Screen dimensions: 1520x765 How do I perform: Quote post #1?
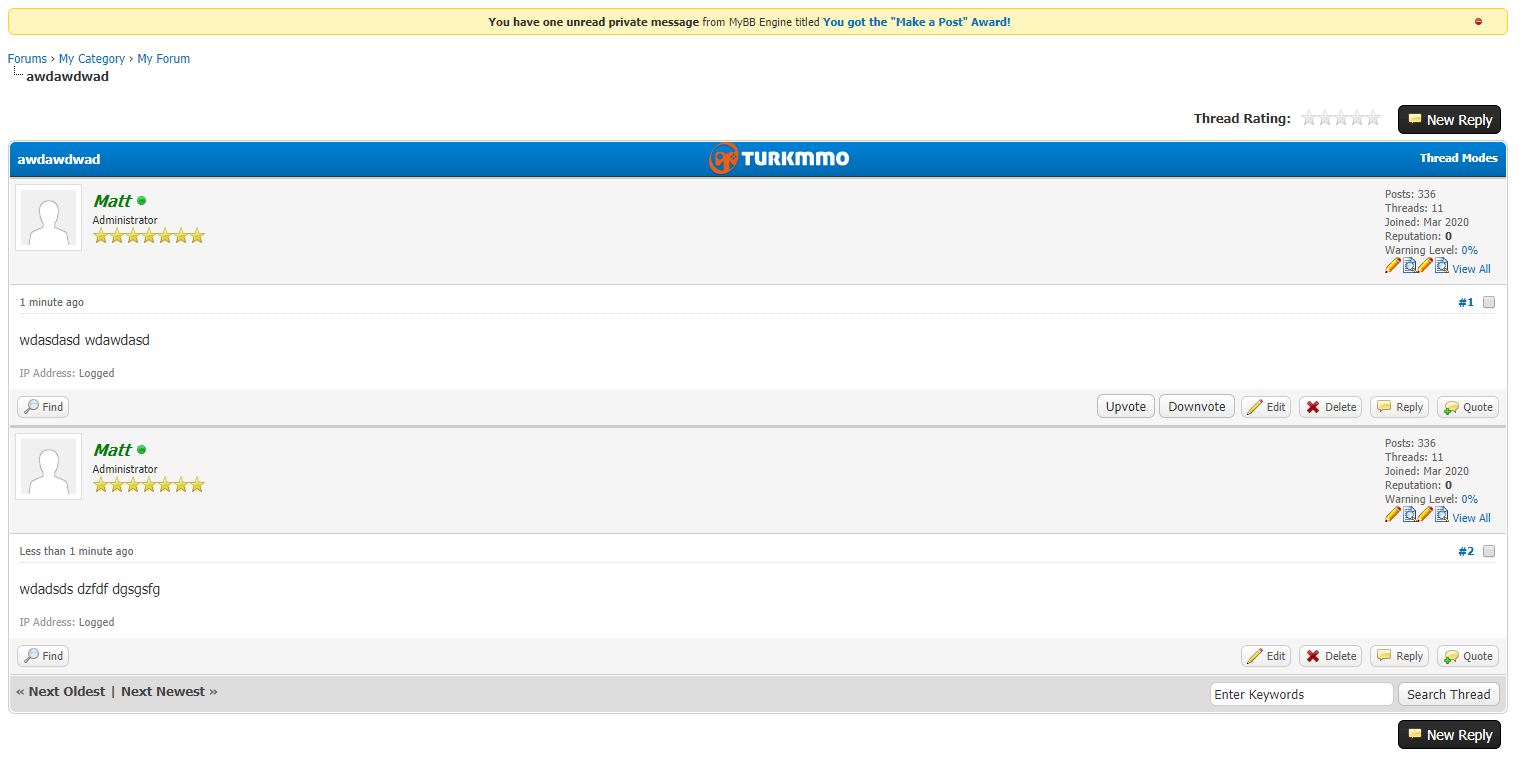point(1468,407)
